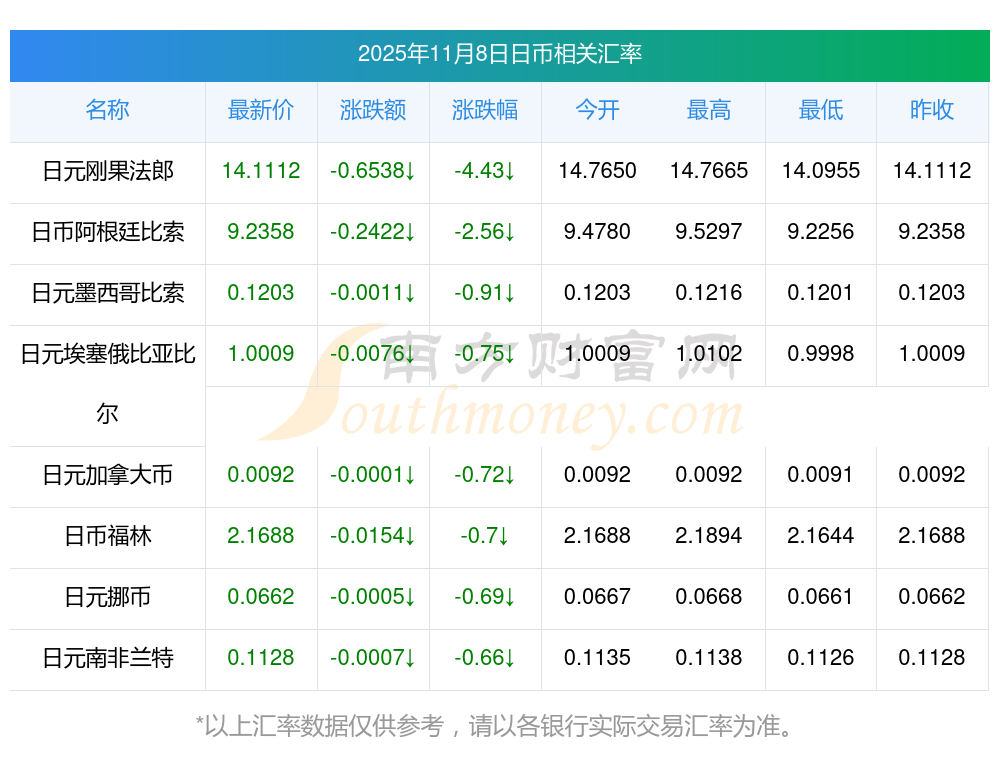Image resolution: width=1000 pixels, height=757 pixels.
Task: Click the high price 14.7665
Action: click(709, 171)
